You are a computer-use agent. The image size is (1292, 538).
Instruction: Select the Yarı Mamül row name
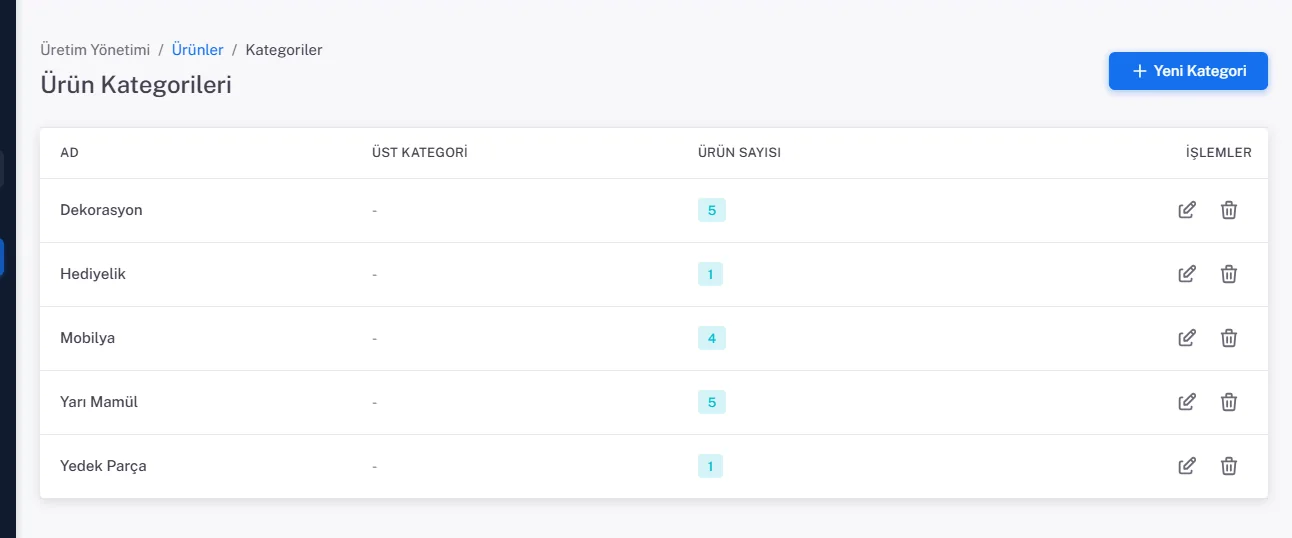(99, 402)
